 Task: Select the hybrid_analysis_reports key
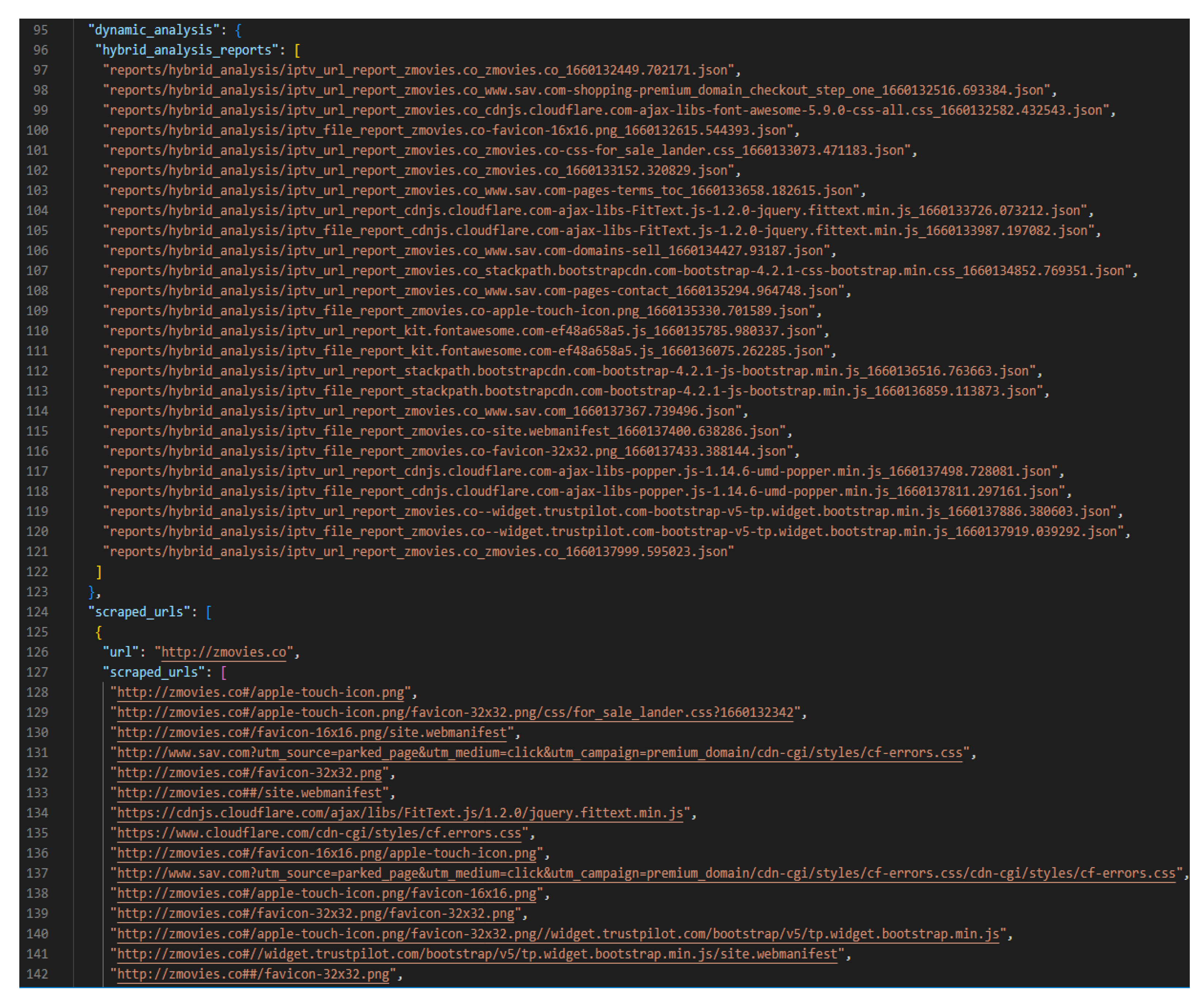tap(189, 50)
